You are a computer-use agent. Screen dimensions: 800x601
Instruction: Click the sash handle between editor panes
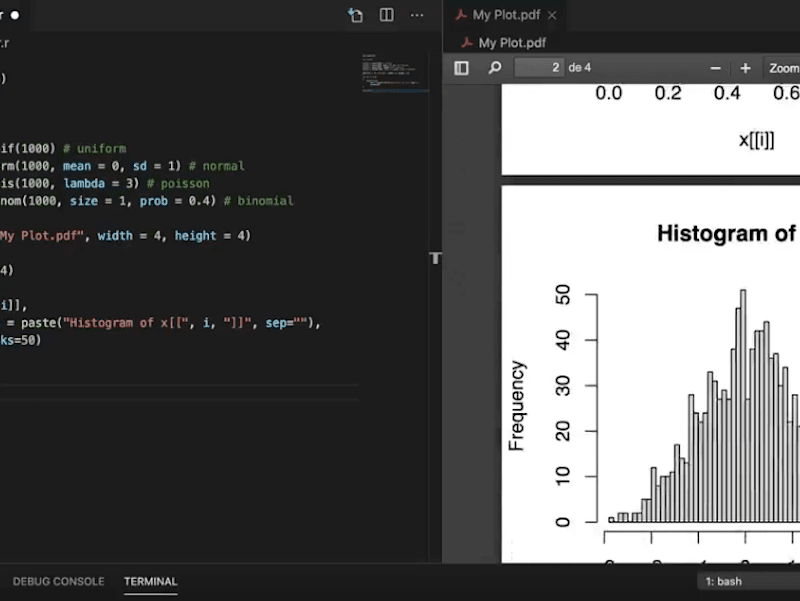[x=435, y=258]
